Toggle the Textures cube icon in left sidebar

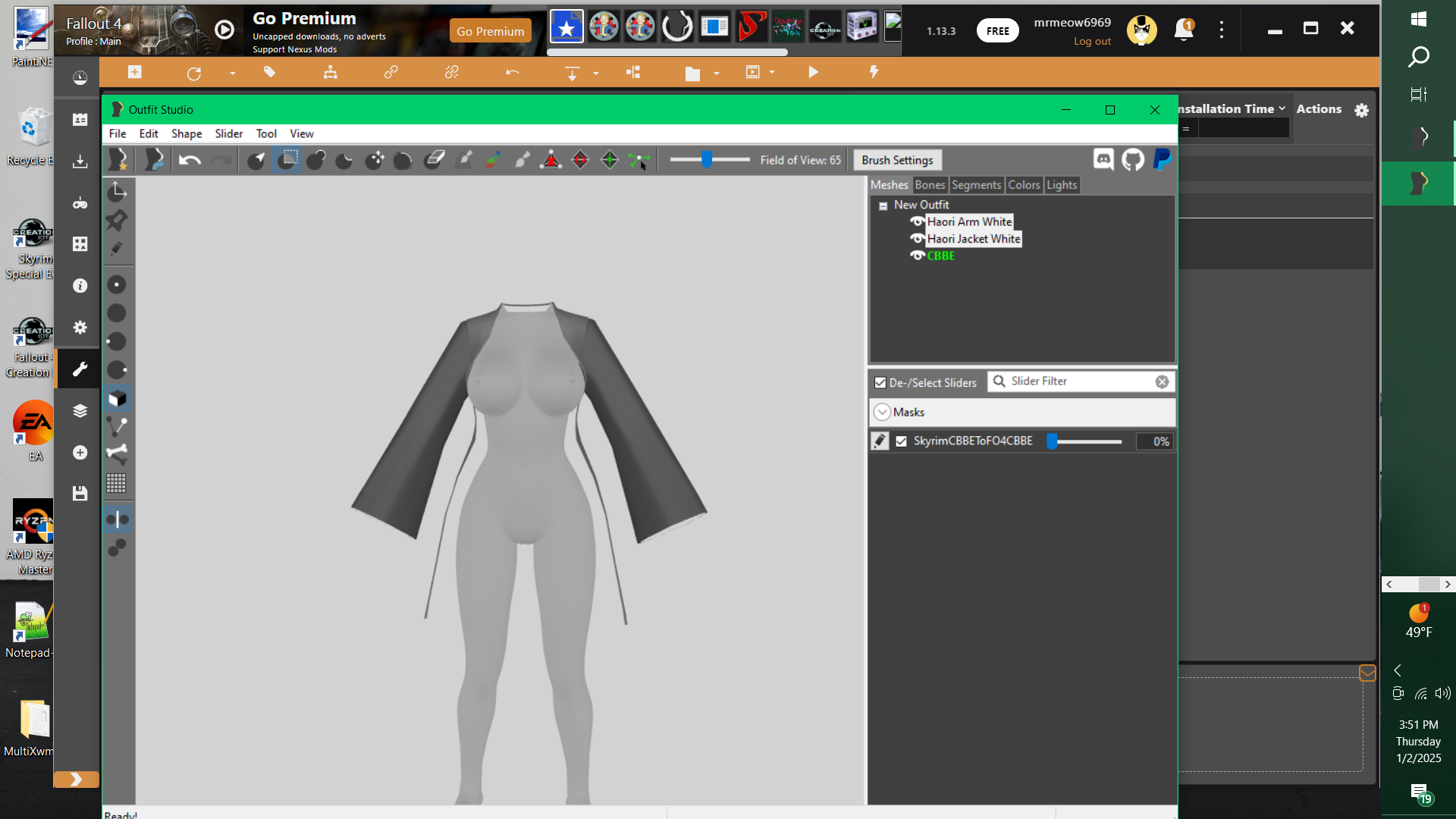coord(117,398)
